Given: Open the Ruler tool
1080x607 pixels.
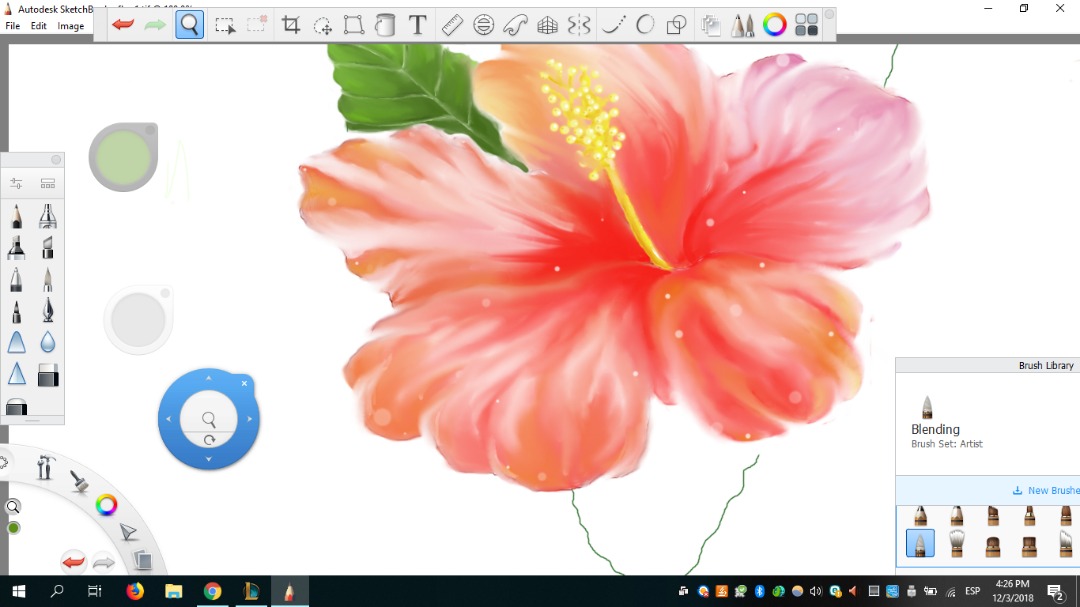Looking at the screenshot, I should pos(452,25).
